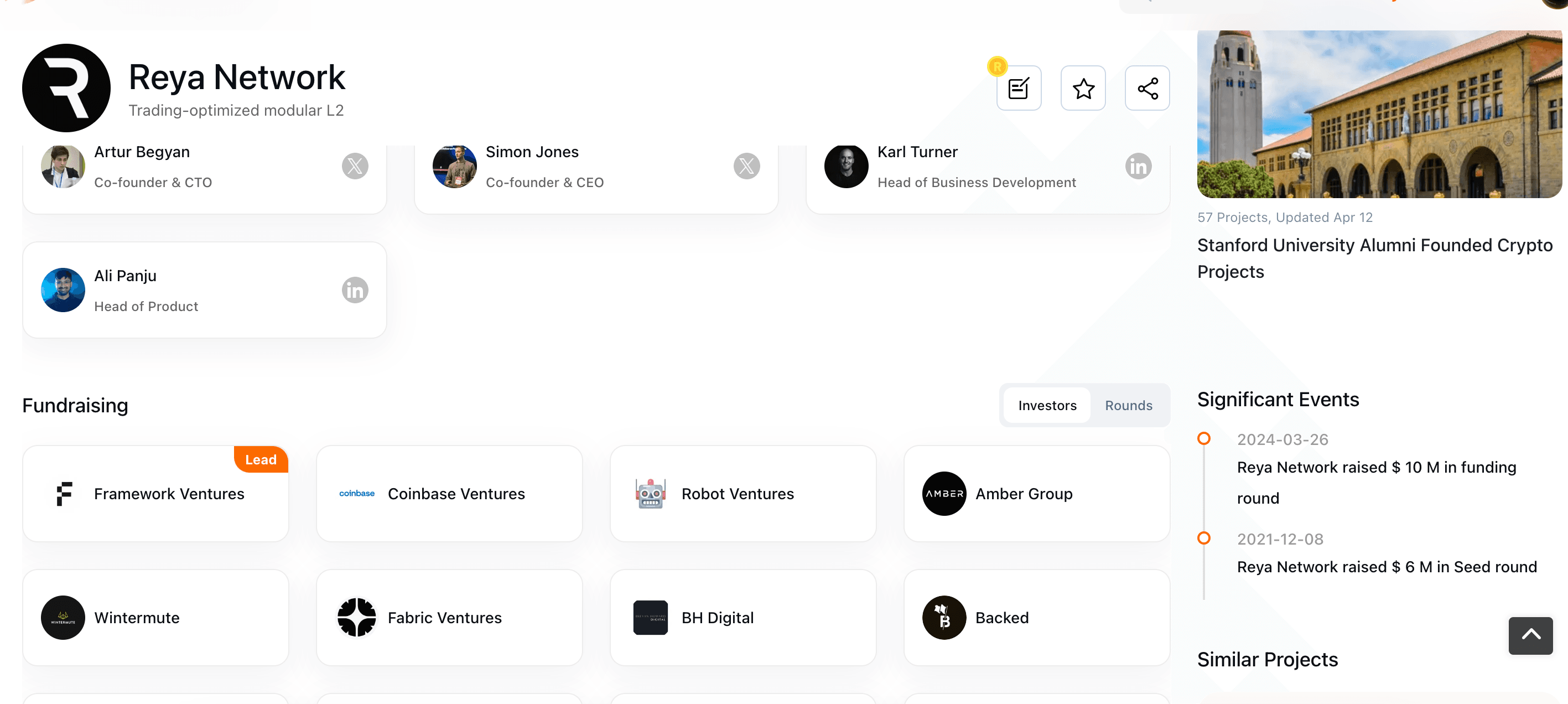Click the Artur Begyan name text
This screenshot has width=1568, height=704.
pos(142,152)
